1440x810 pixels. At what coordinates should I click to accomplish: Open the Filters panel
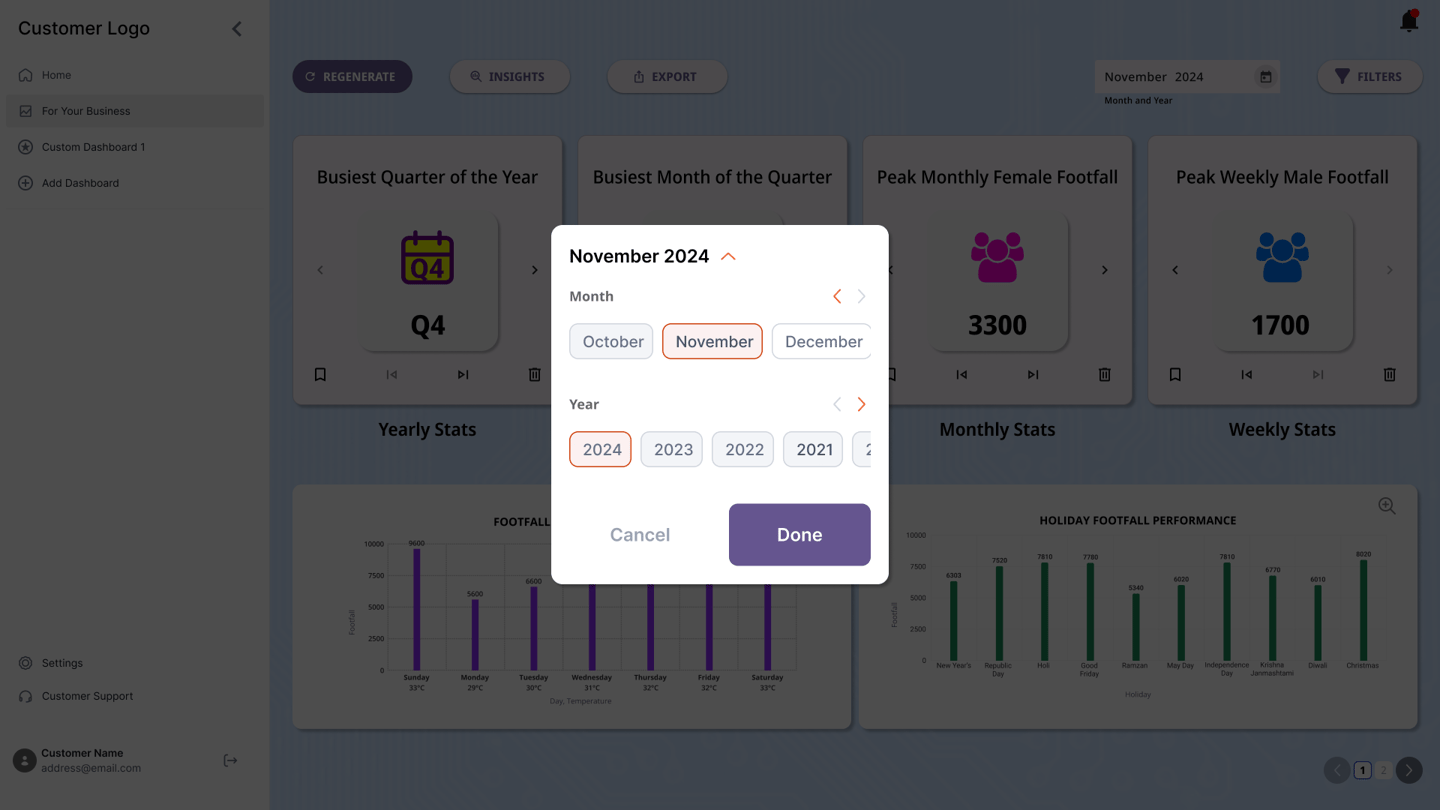[1369, 77]
